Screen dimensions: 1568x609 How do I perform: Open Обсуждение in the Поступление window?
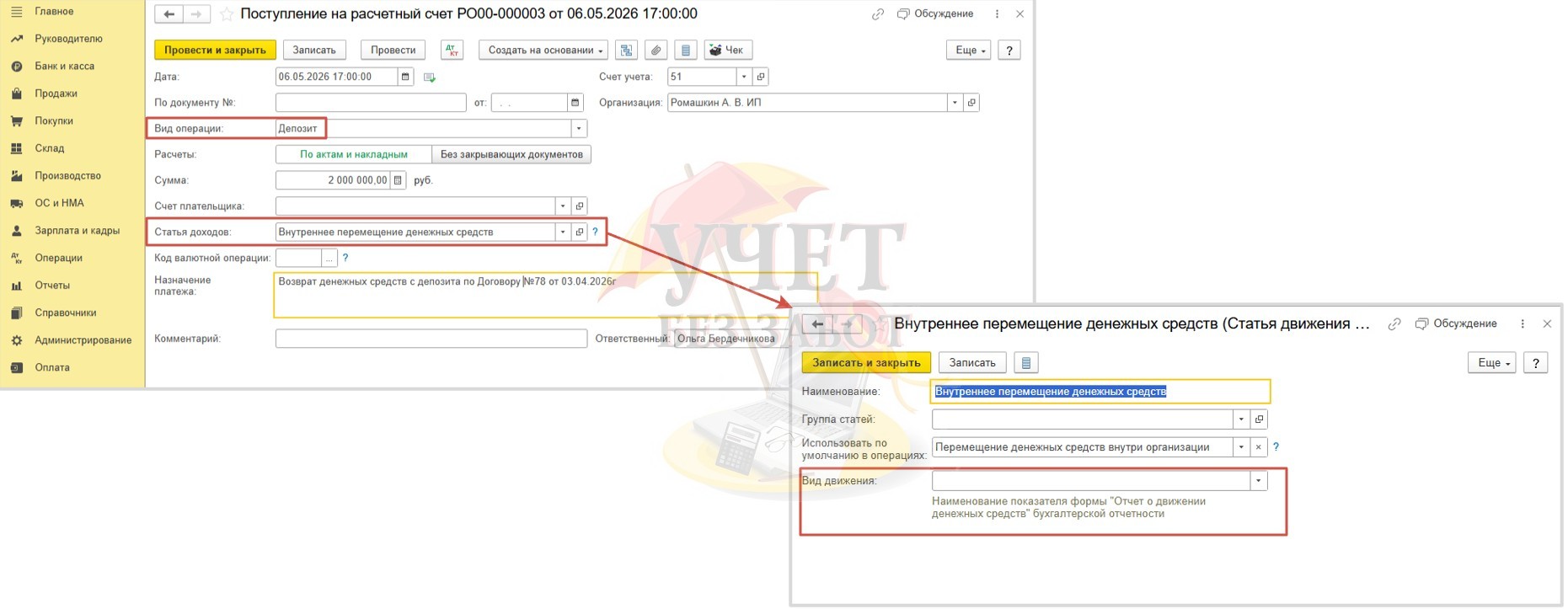(x=935, y=14)
